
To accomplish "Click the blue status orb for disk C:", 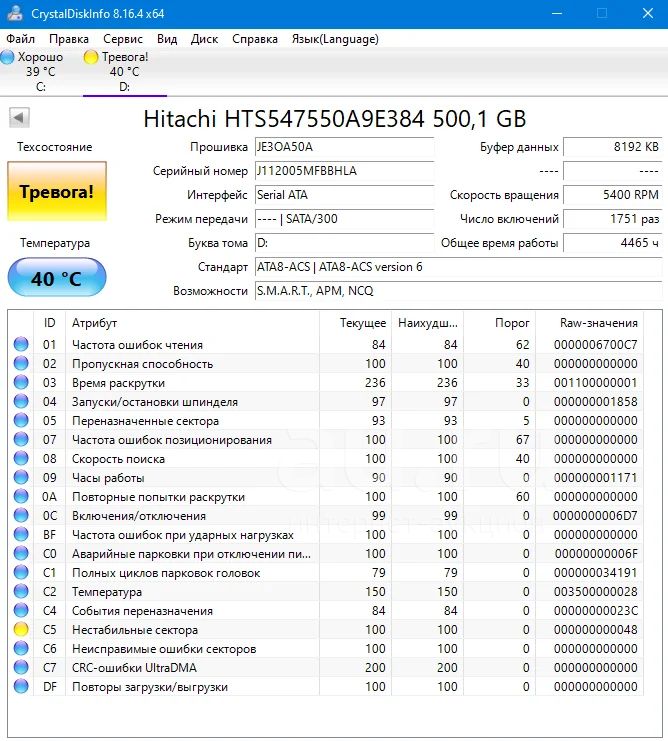I will tap(7, 57).
